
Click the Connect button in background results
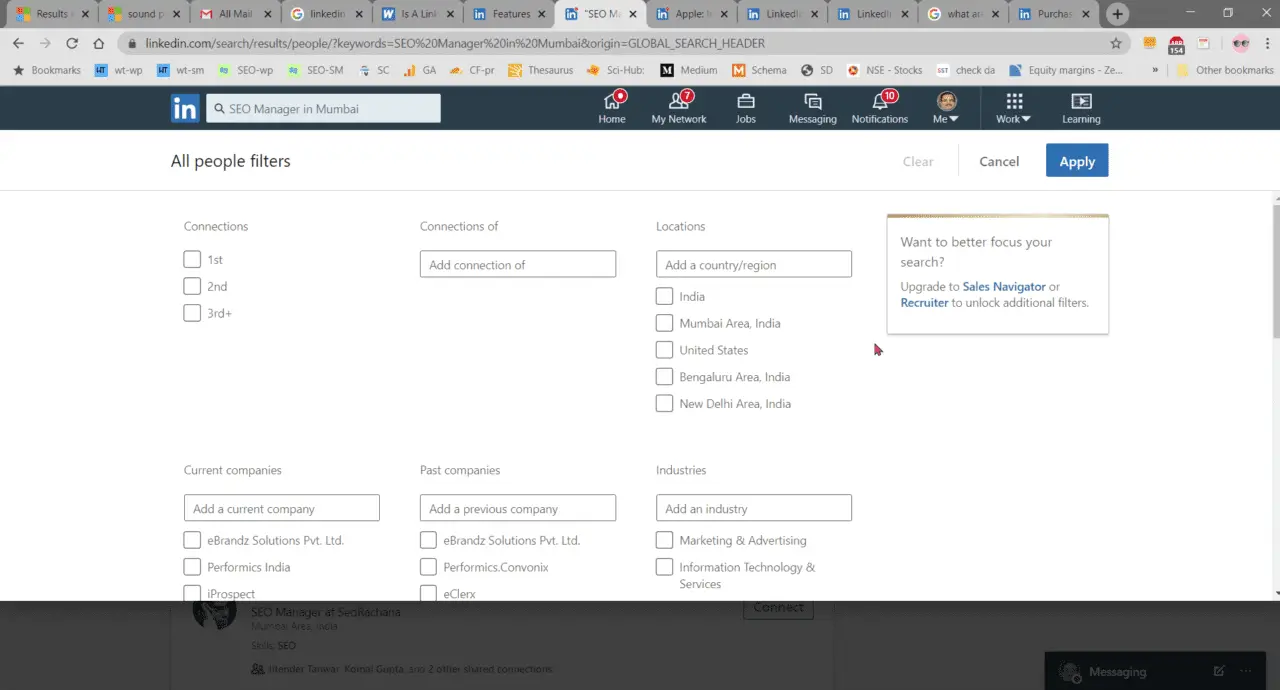[x=778, y=607]
